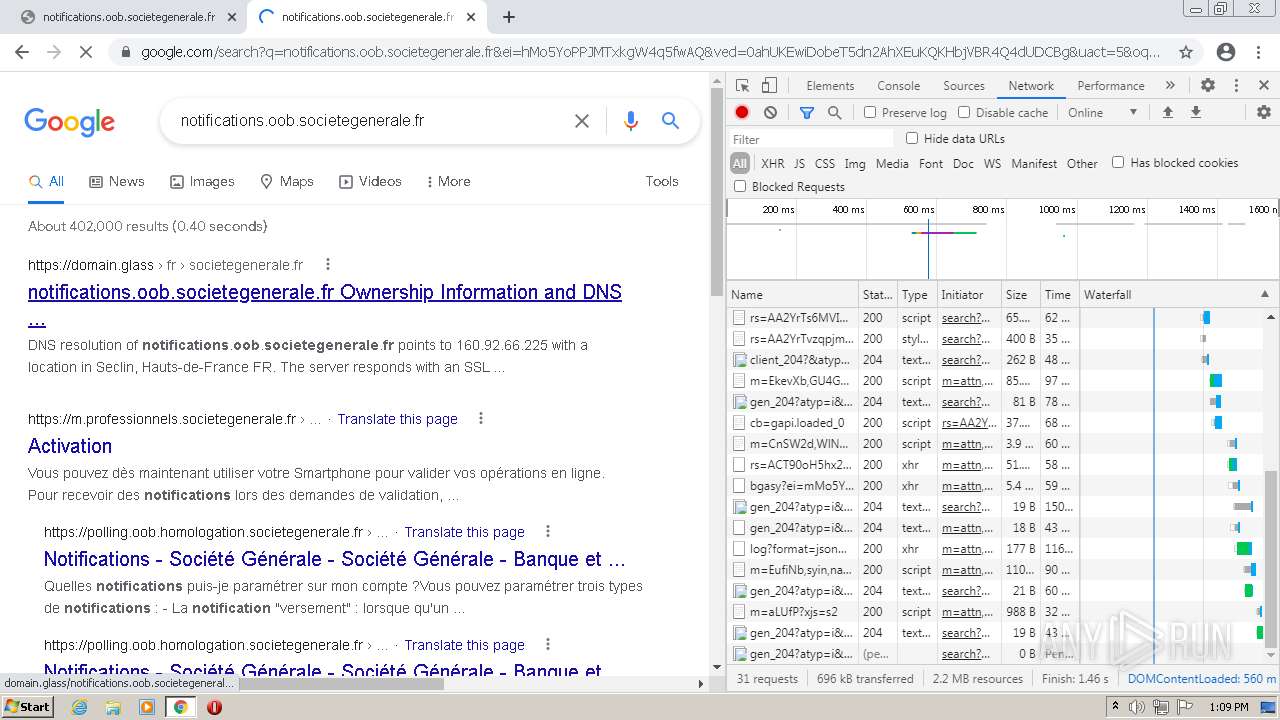1280x720 pixels.
Task: Select the Videos search tab
Action: [370, 181]
